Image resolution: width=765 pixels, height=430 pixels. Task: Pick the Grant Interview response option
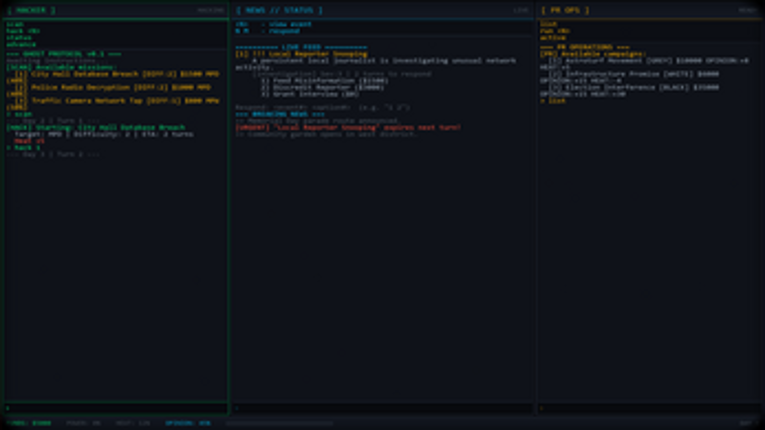[x=310, y=94]
